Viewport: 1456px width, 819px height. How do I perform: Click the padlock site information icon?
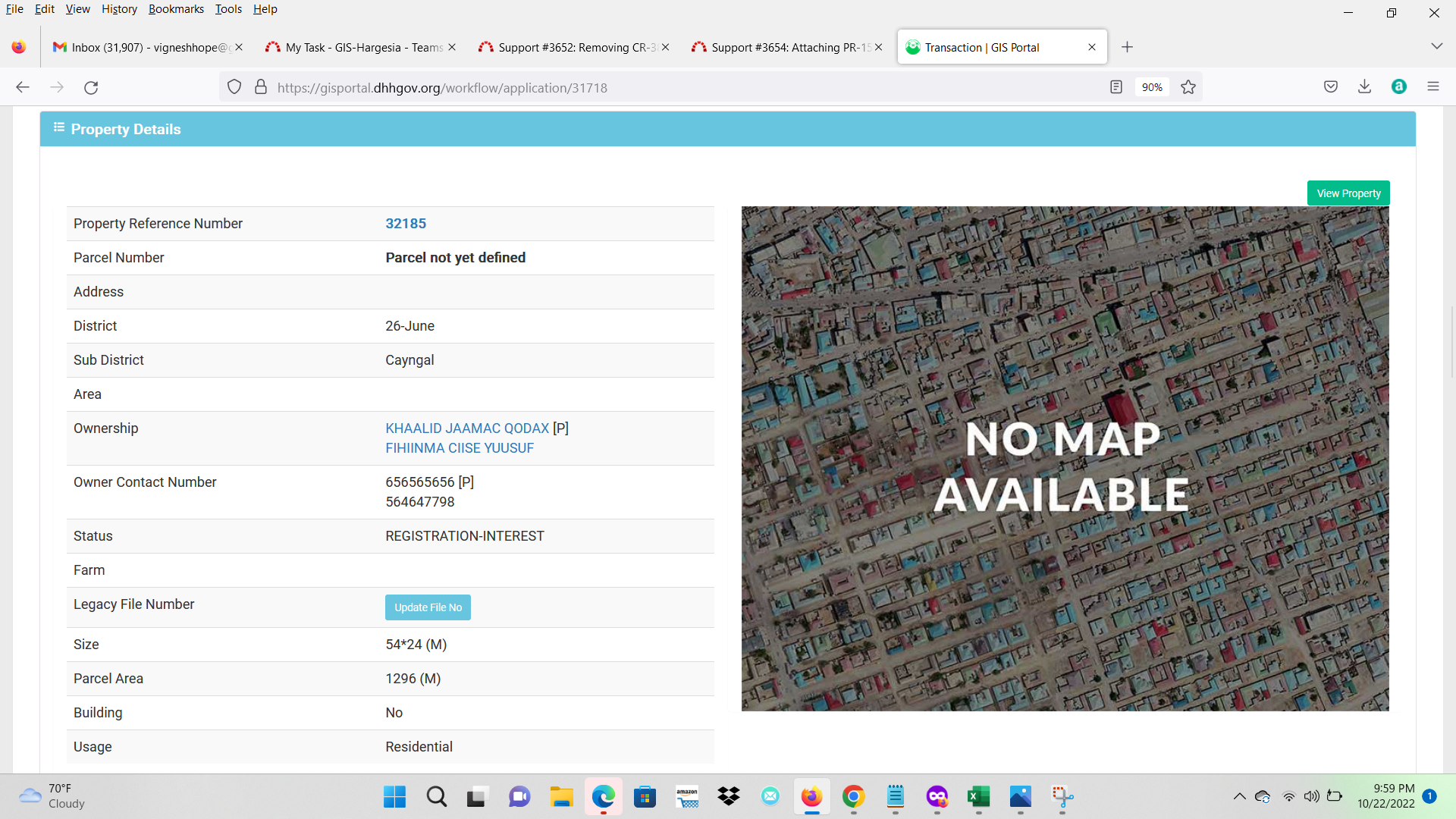click(x=261, y=87)
